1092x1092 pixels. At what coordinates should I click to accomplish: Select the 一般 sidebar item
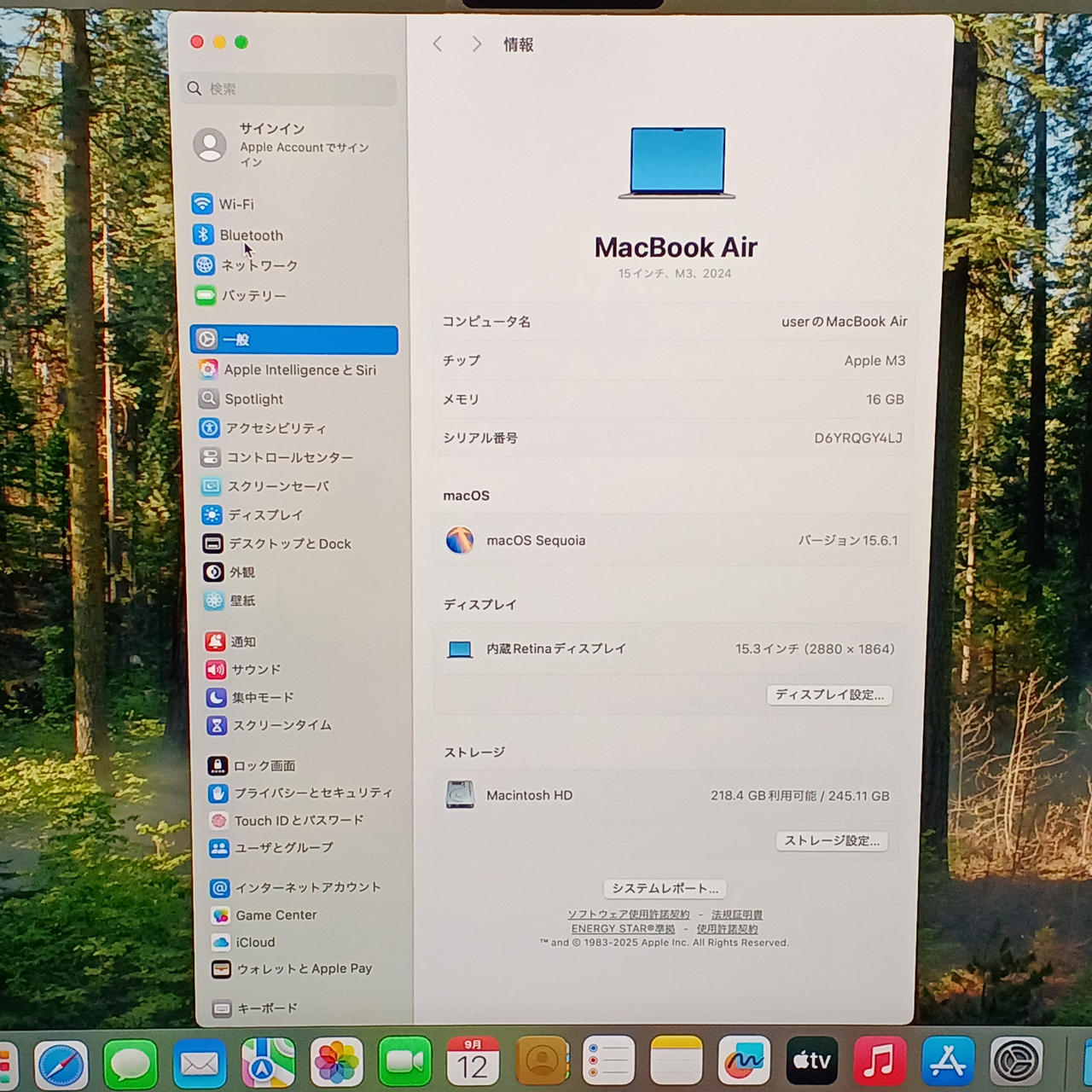click(x=293, y=340)
